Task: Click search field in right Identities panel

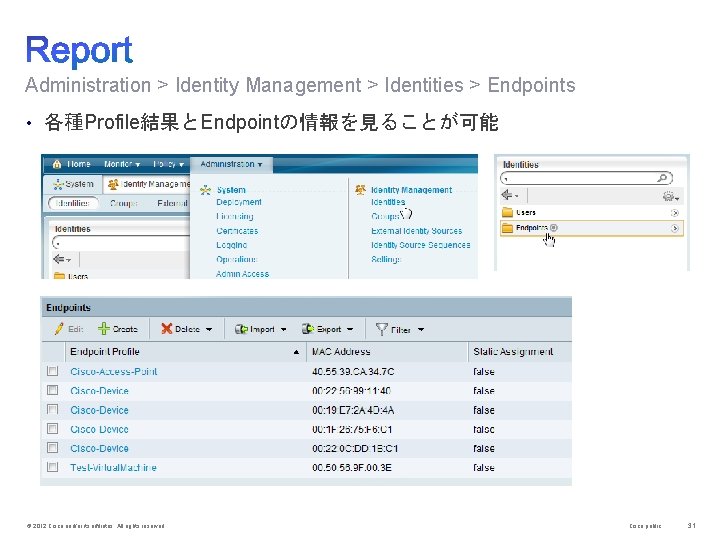Action: (586, 178)
